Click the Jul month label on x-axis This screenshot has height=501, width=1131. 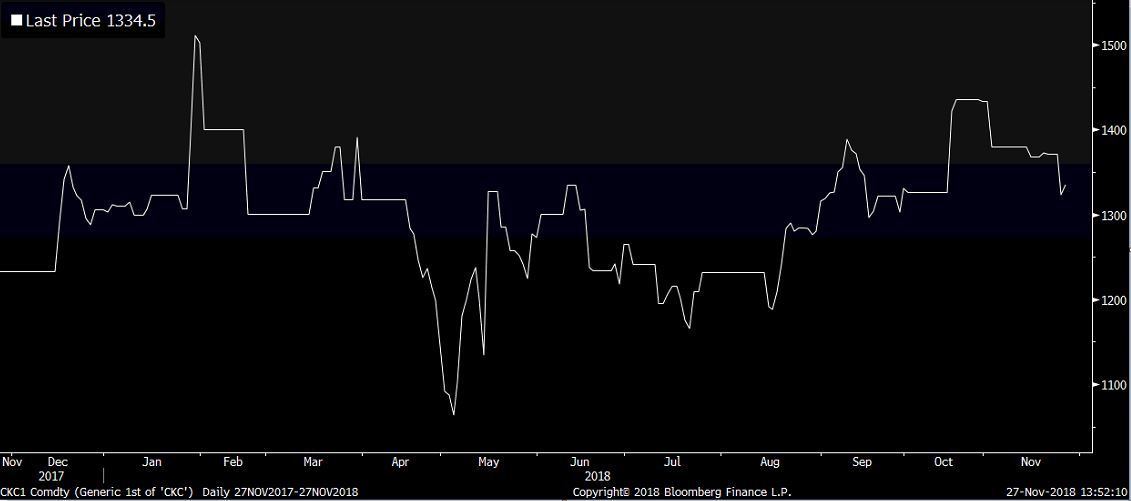point(672,462)
